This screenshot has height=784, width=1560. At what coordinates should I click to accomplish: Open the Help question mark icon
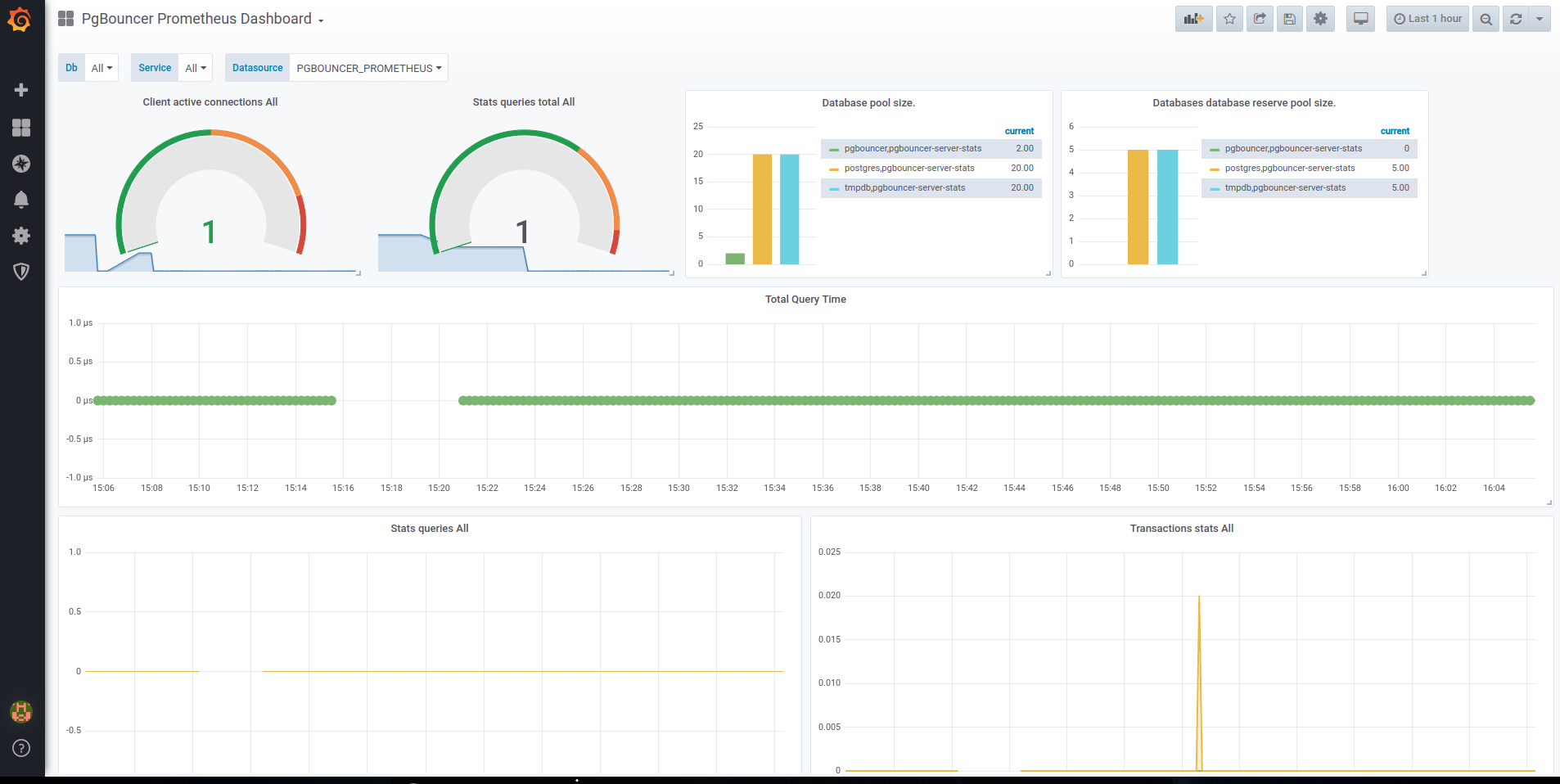(21, 748)
